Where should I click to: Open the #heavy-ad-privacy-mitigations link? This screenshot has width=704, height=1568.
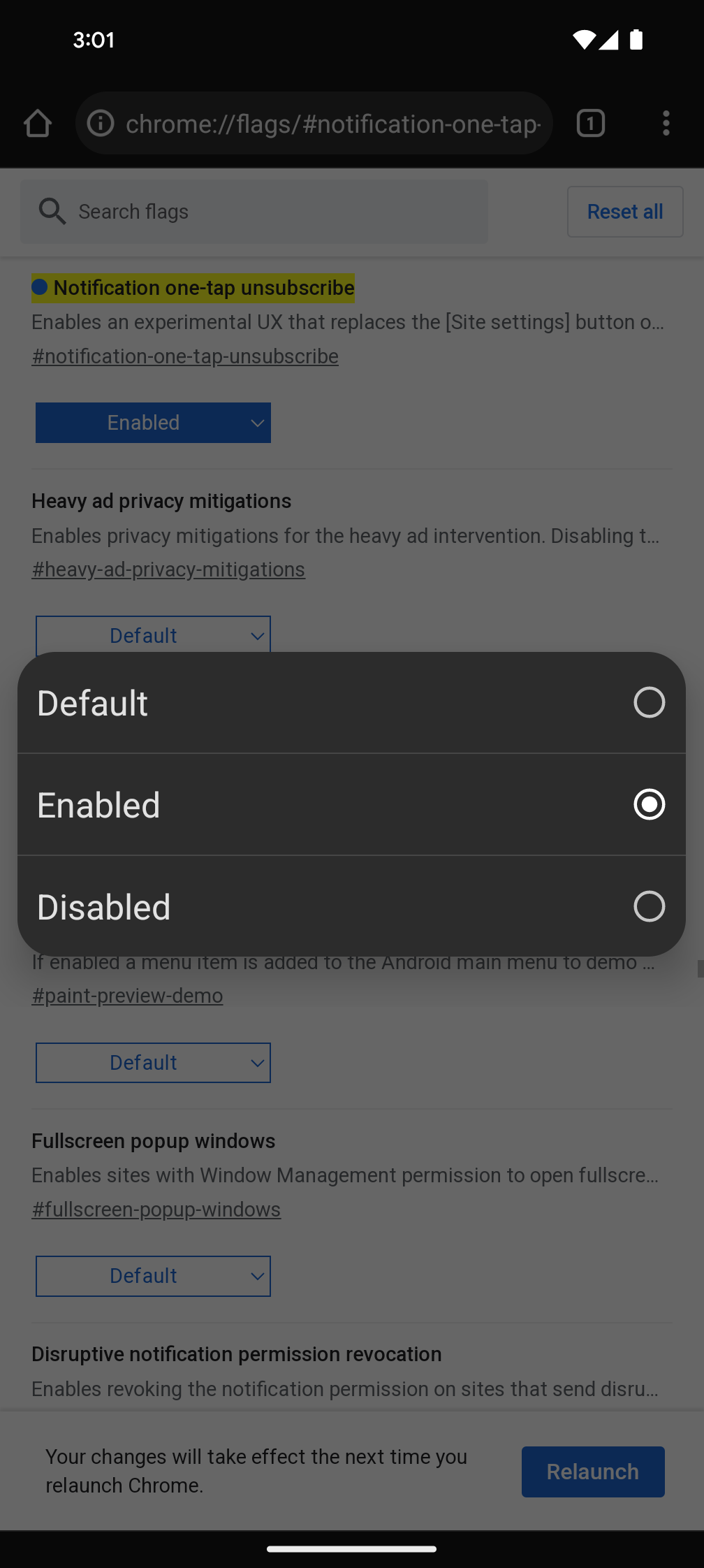[x=168, y=569]
